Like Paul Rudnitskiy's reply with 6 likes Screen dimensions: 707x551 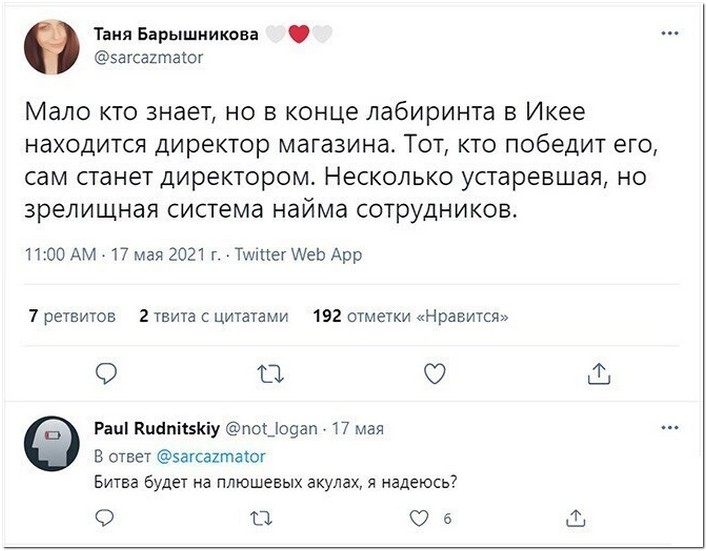(419, 519)
